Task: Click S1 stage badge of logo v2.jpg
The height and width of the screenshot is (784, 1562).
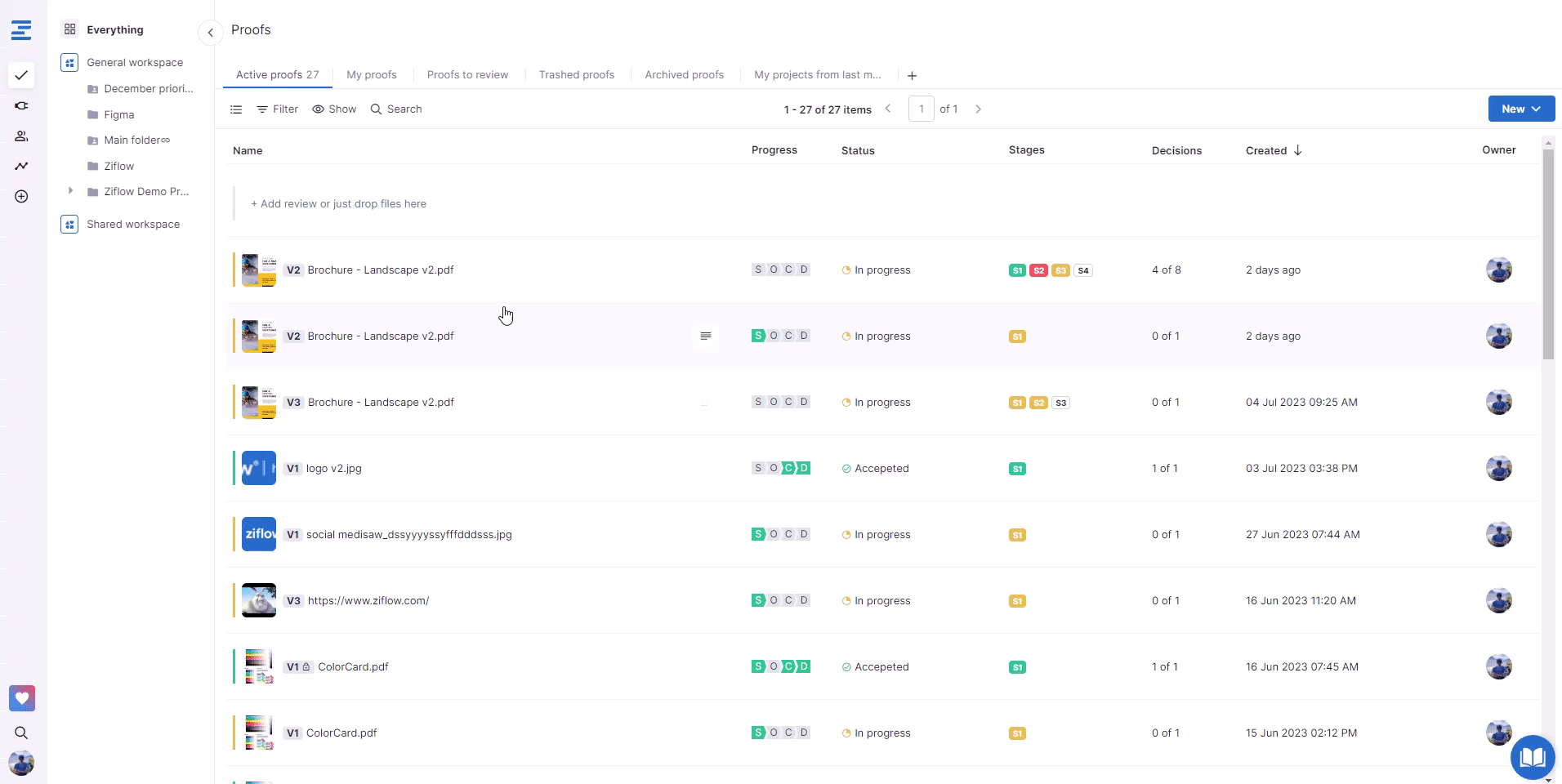Action: (x=1017, y=469)
